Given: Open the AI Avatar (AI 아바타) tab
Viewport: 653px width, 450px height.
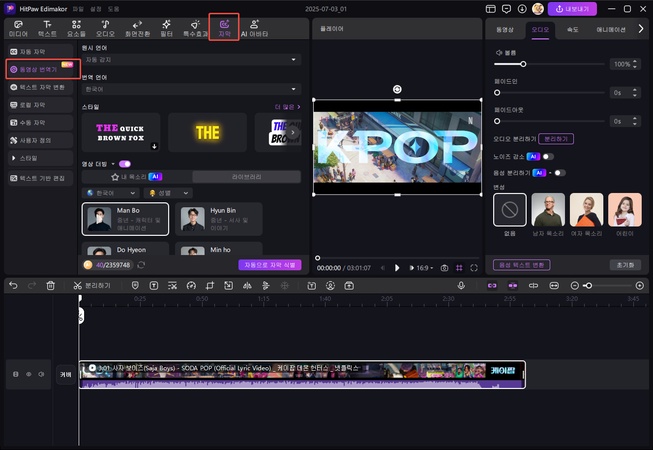Looking at the screenshot, I should (x=254, y=28).
